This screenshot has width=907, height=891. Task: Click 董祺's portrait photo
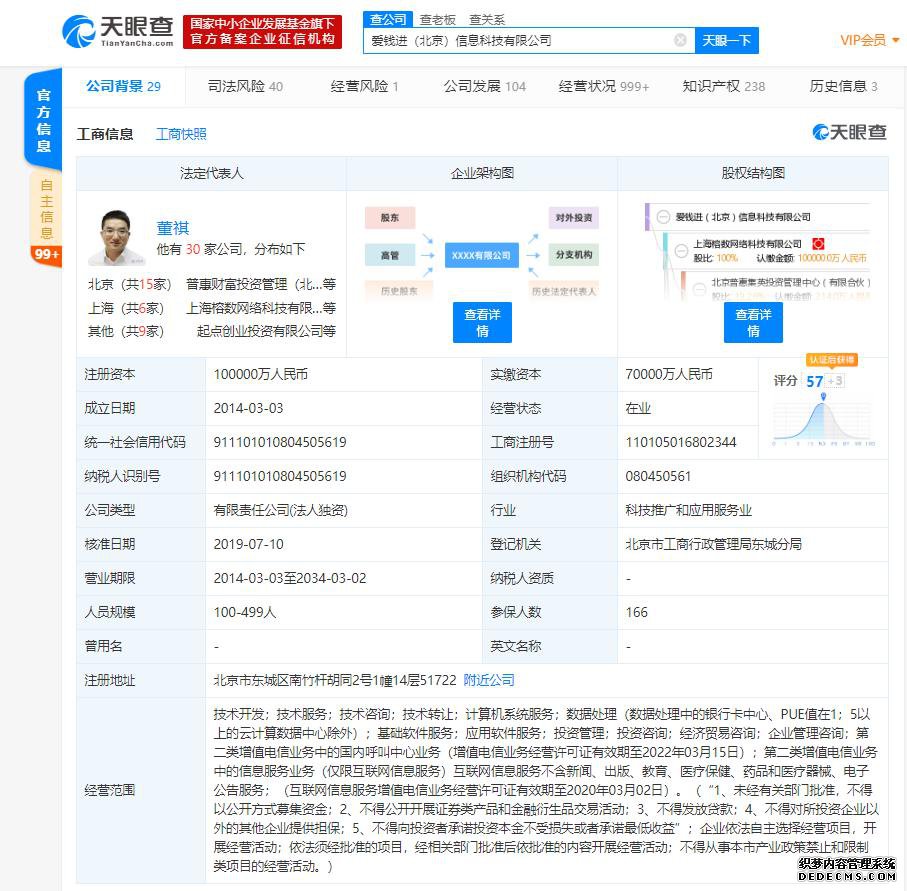116,237
